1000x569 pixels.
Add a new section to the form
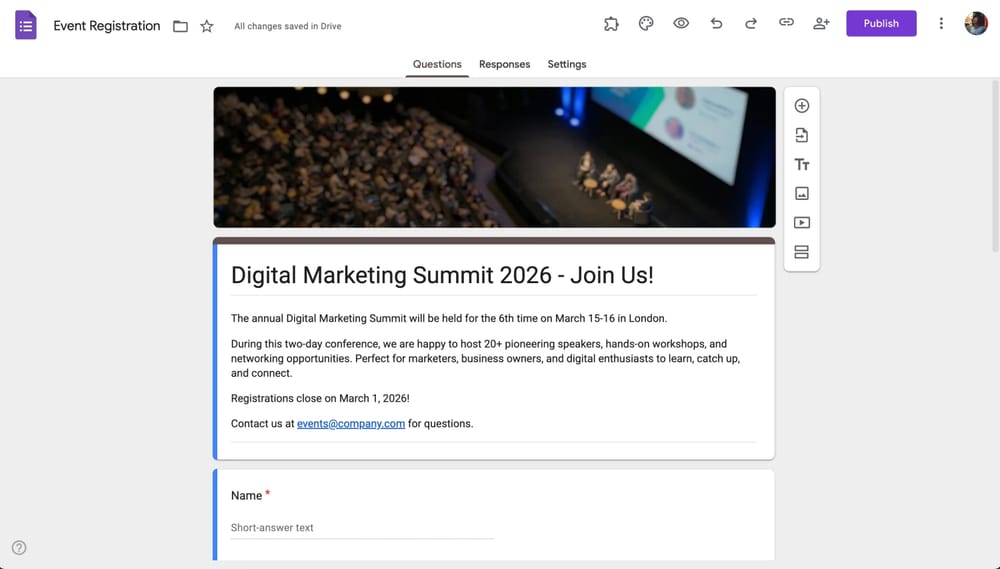click(x=801, y=252)
